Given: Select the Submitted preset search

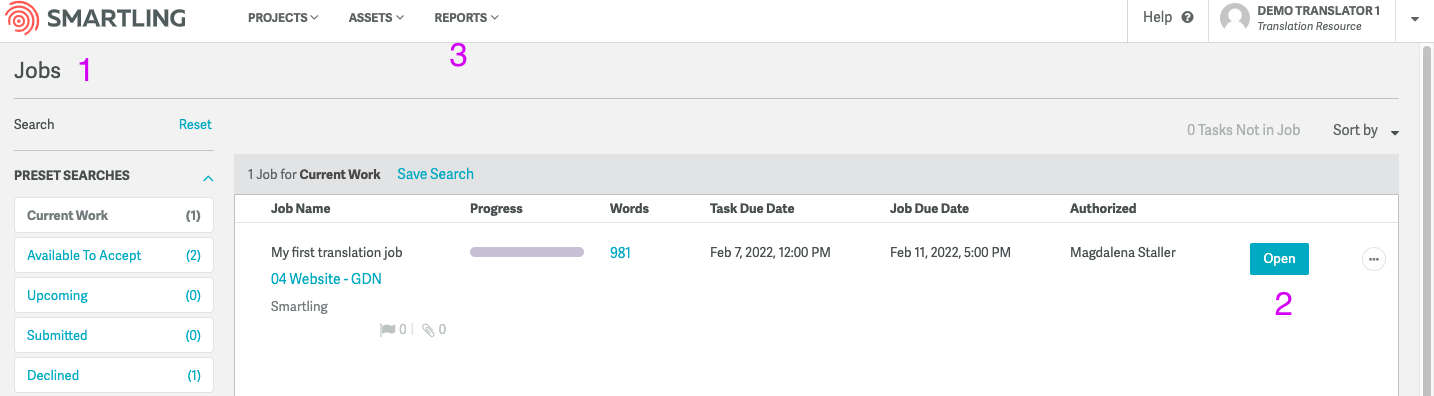Looking at the screenshot, I should (x=114, y=335).
